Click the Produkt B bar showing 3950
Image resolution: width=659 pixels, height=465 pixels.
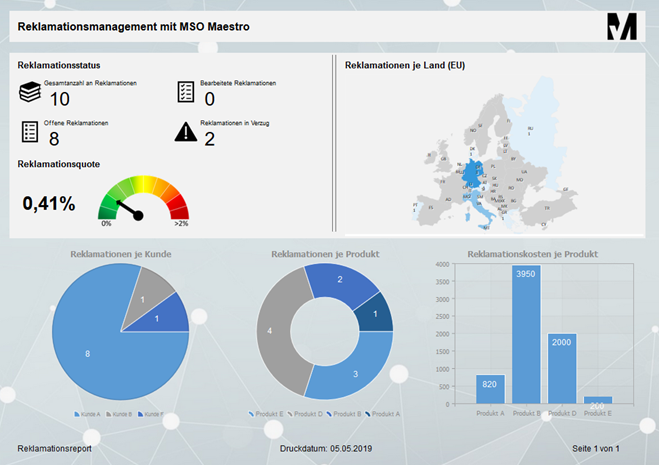pos(526,335)
